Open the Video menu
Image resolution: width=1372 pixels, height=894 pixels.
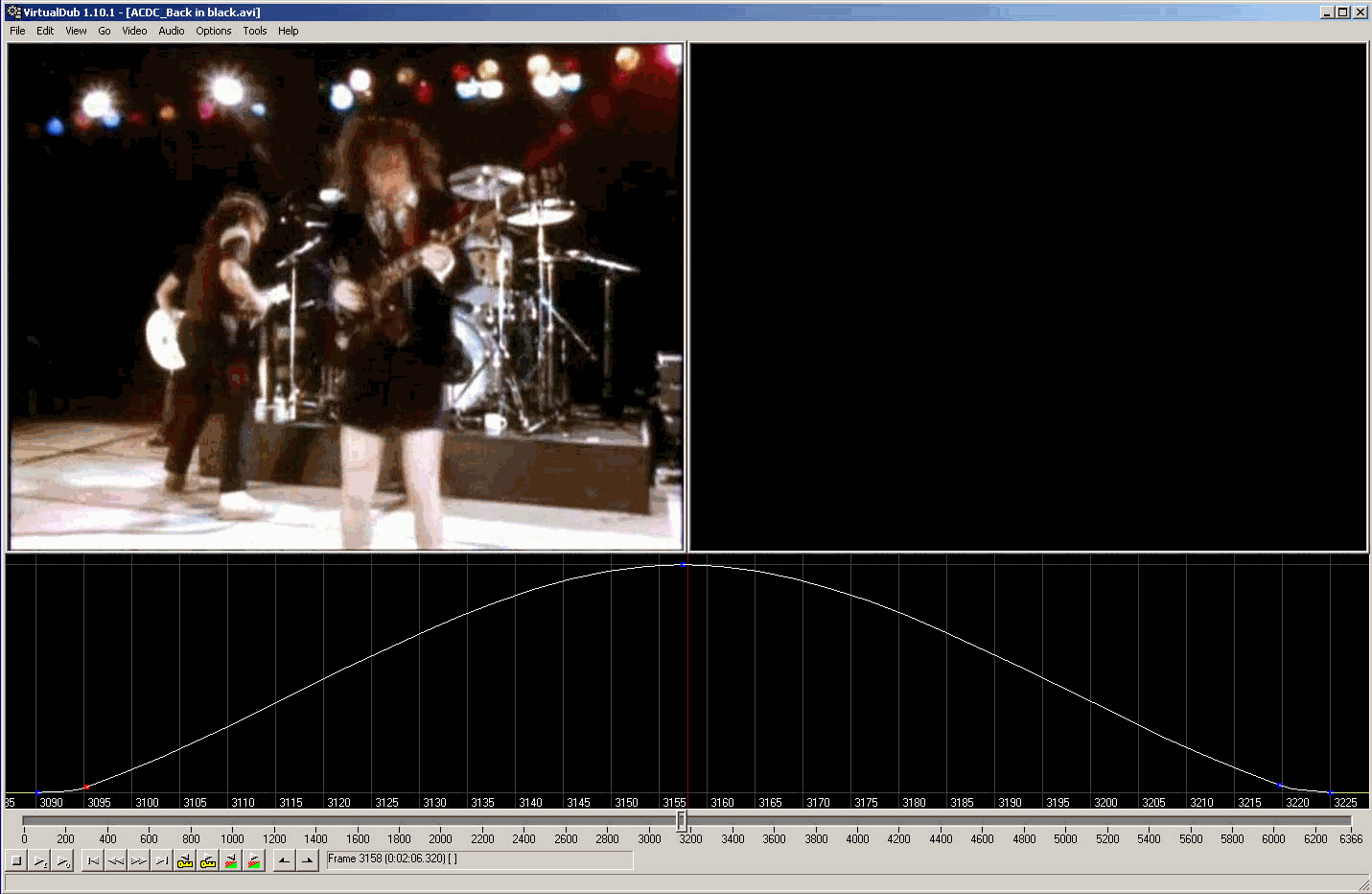tap(134, 31)
